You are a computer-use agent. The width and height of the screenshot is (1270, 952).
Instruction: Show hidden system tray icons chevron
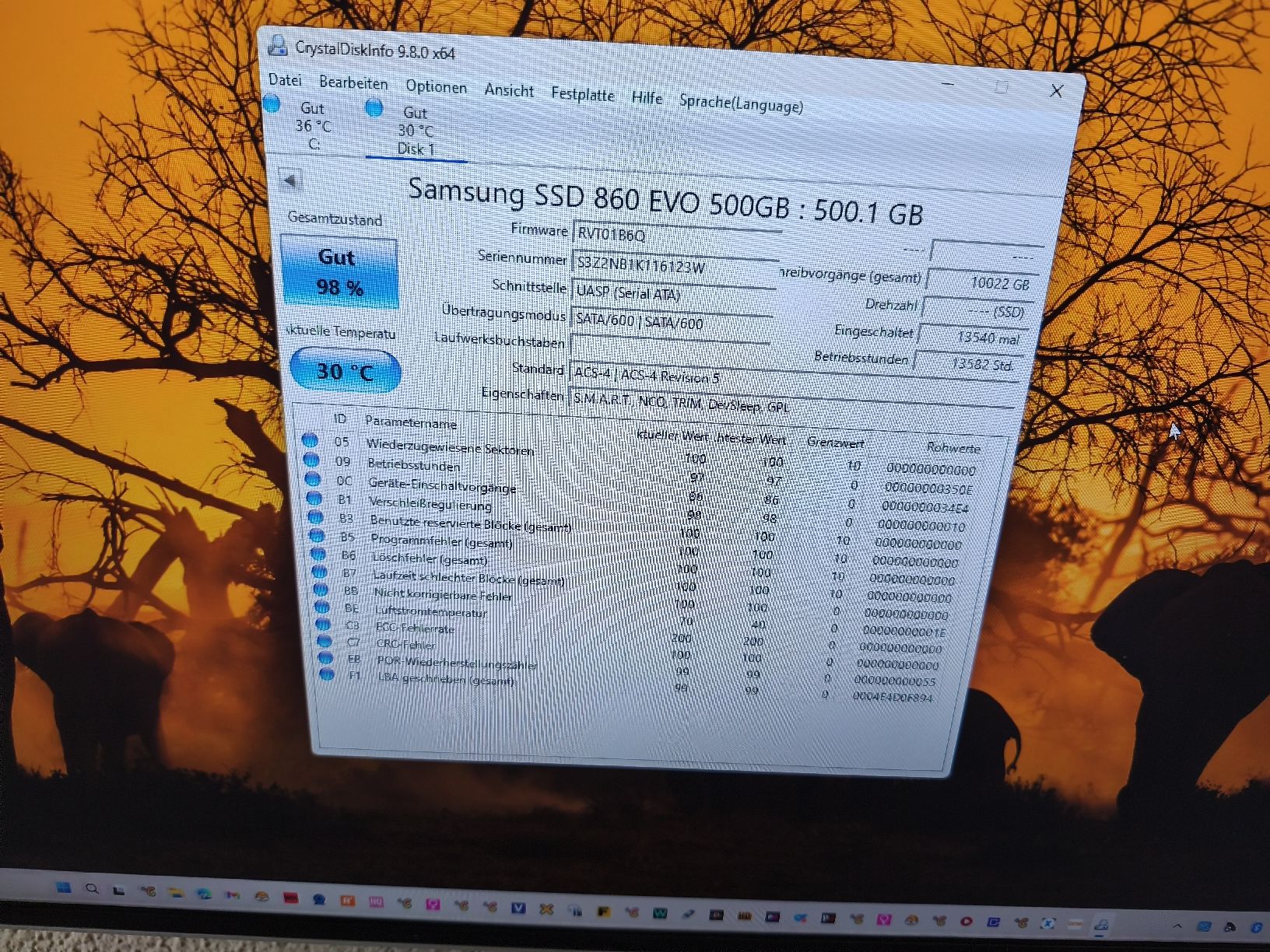click(1177, 926)
